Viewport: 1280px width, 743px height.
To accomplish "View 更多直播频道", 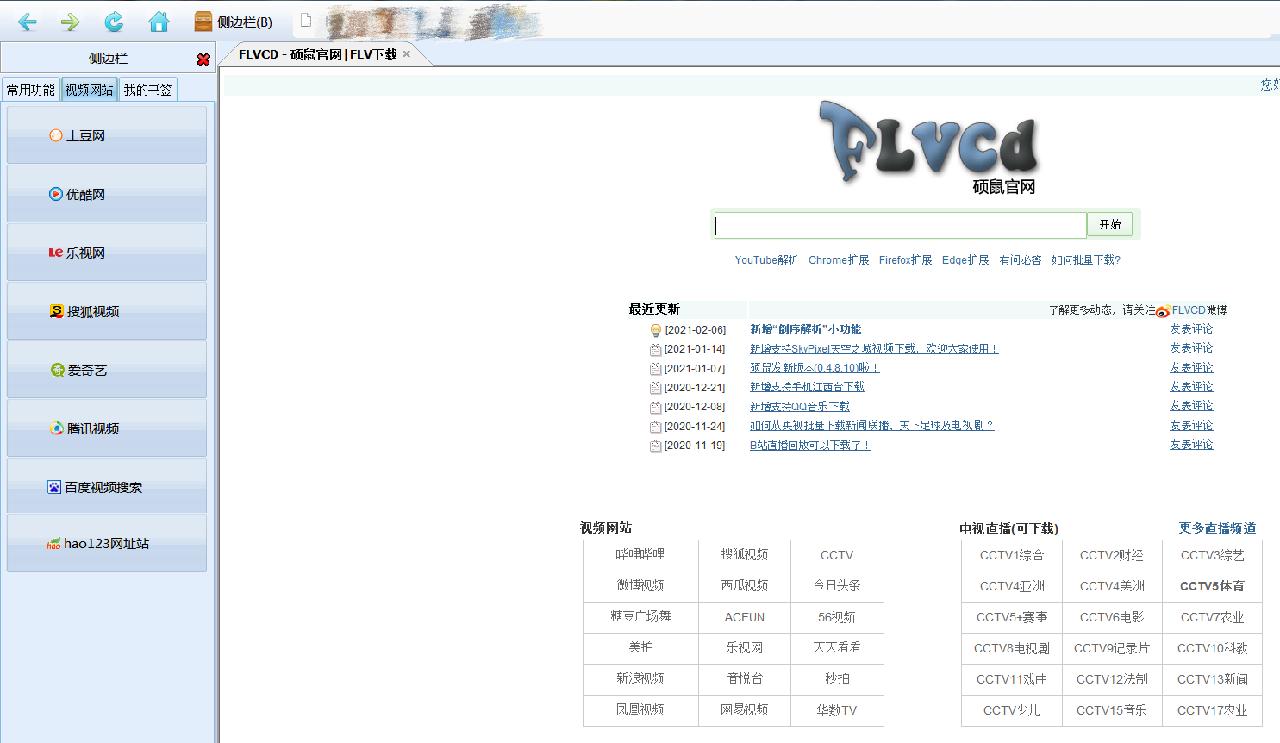I will click(x=1216, y=528).
